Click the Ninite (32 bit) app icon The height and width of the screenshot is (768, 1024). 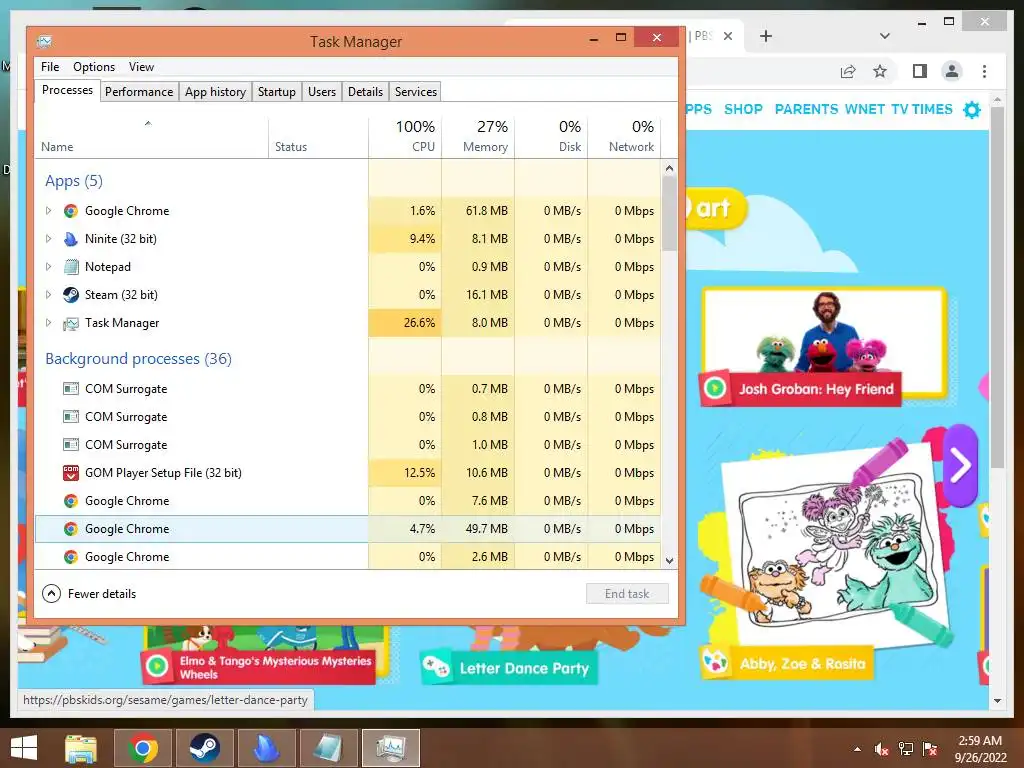point(71,239)
